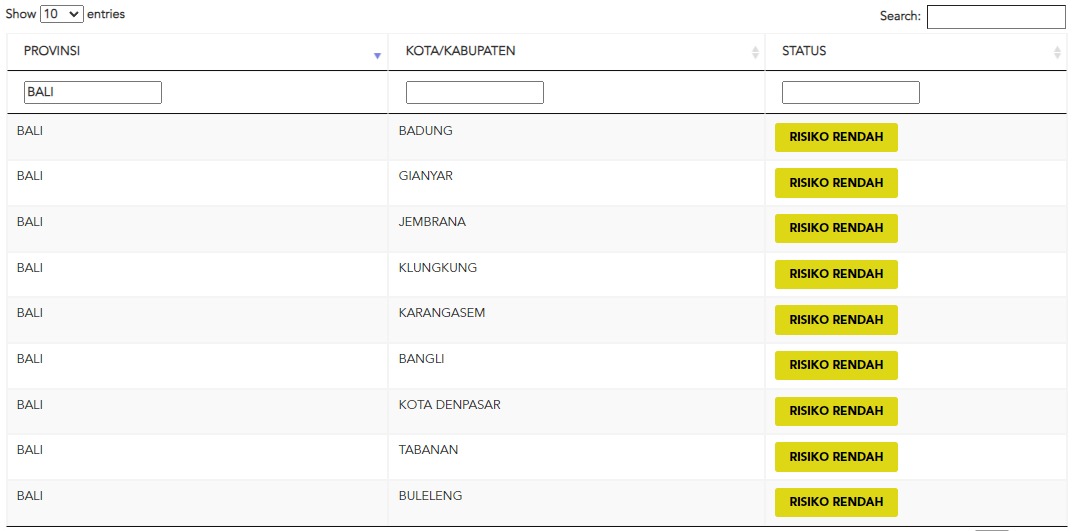
Task: Sort by the PROVINSI column arrow
Action: [x=377, y=56]
